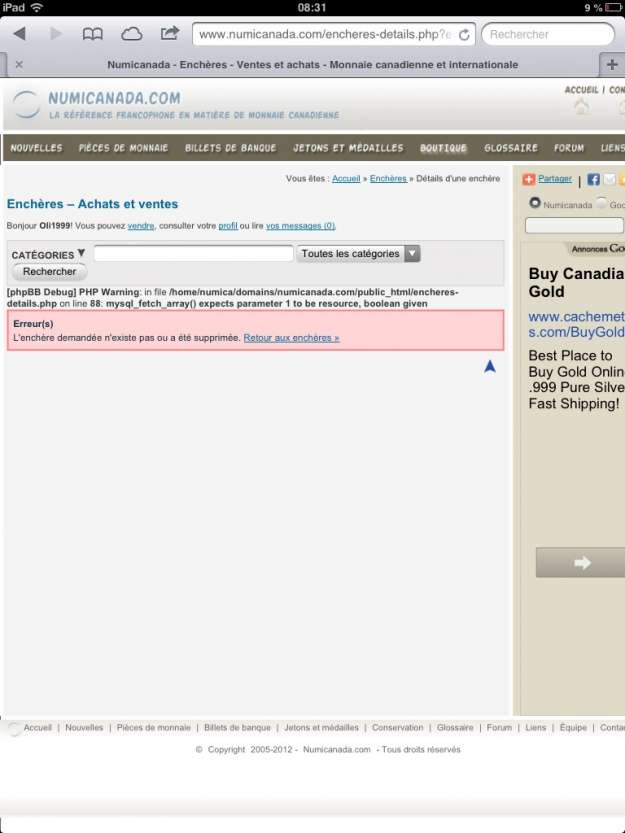Click the vendre link
This screenshot has width=625, height=833.
pos(141,226)
